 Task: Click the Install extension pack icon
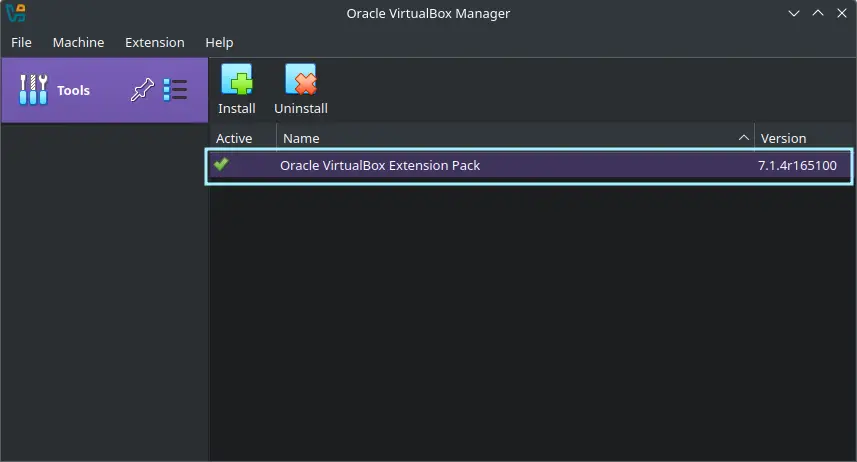tap(237, 80)
